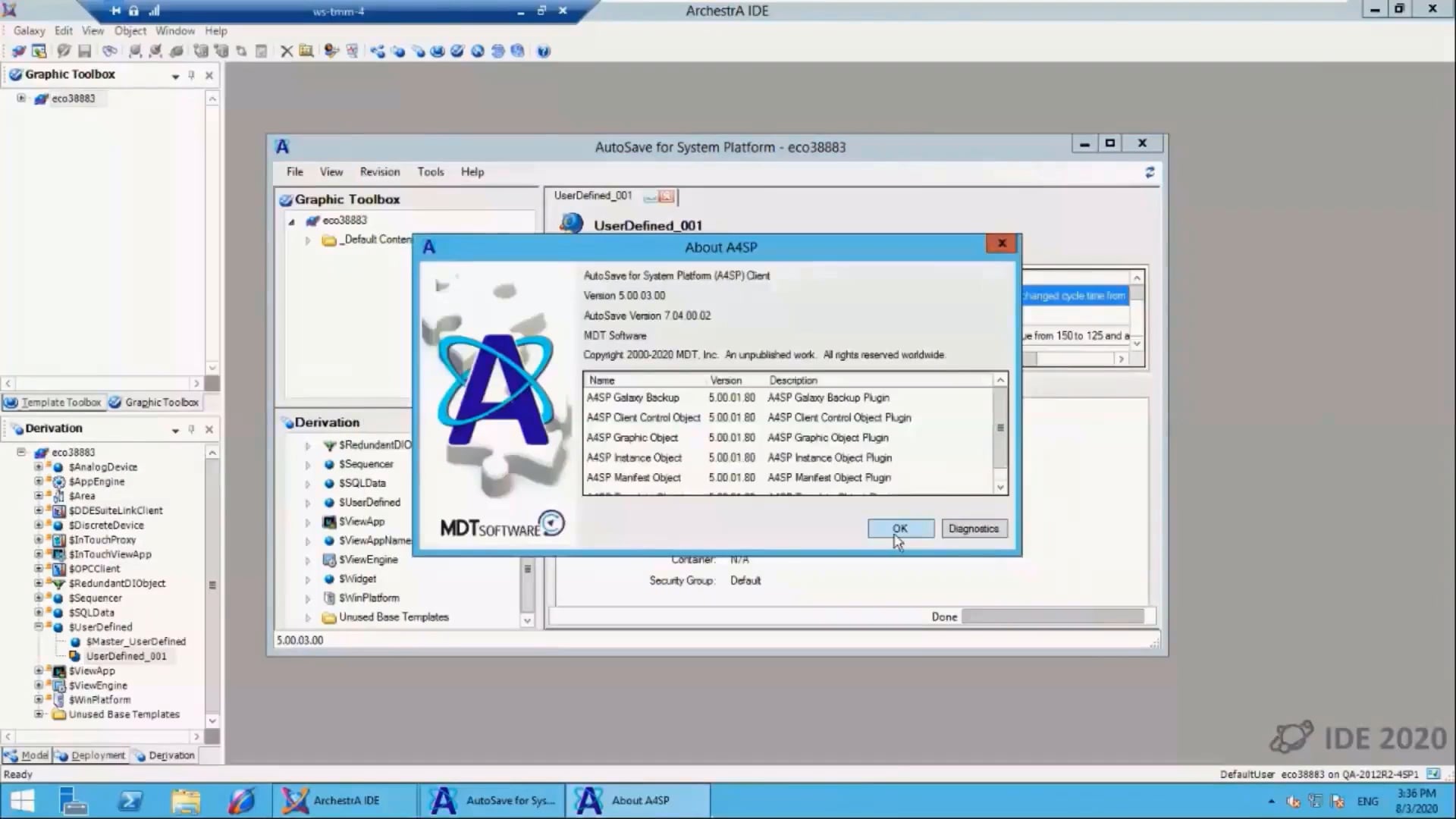Click the Diagnostics button
Image resolution: width=1456 pixels, height=819 pixels.
(x=974, y=529)
